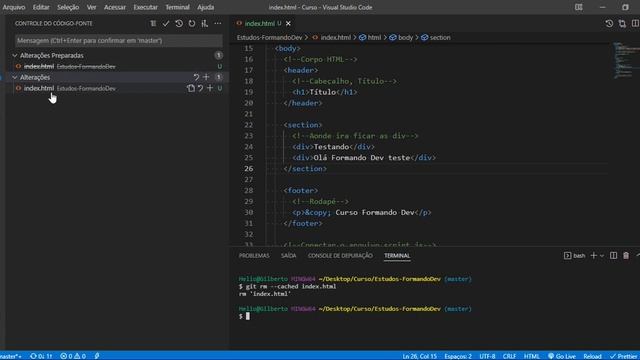Open the Acessar menu
Image resolution: width=640 pixels, height=360 pixels.
pos(115,7)
